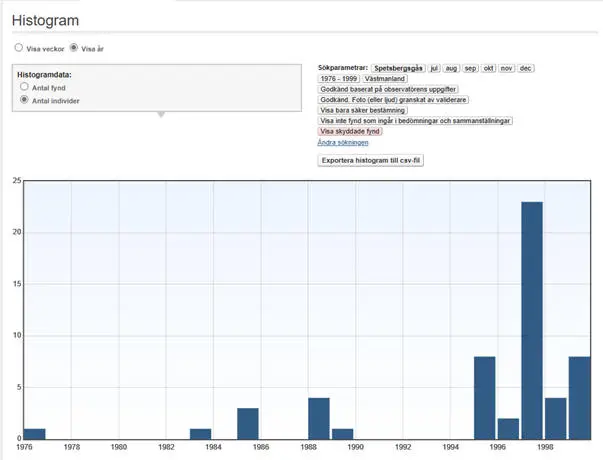Select the 'Visa veckor' radio button
This screenshot has width=603, height=460.
point(18,48)
